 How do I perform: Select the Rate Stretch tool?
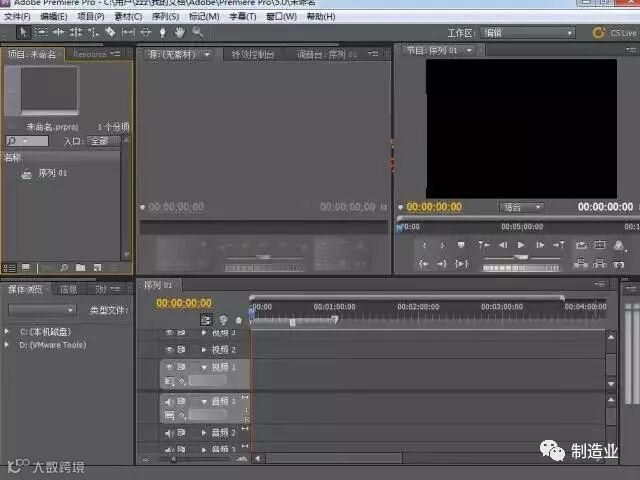pyautogui.click(x=93, y=32)
